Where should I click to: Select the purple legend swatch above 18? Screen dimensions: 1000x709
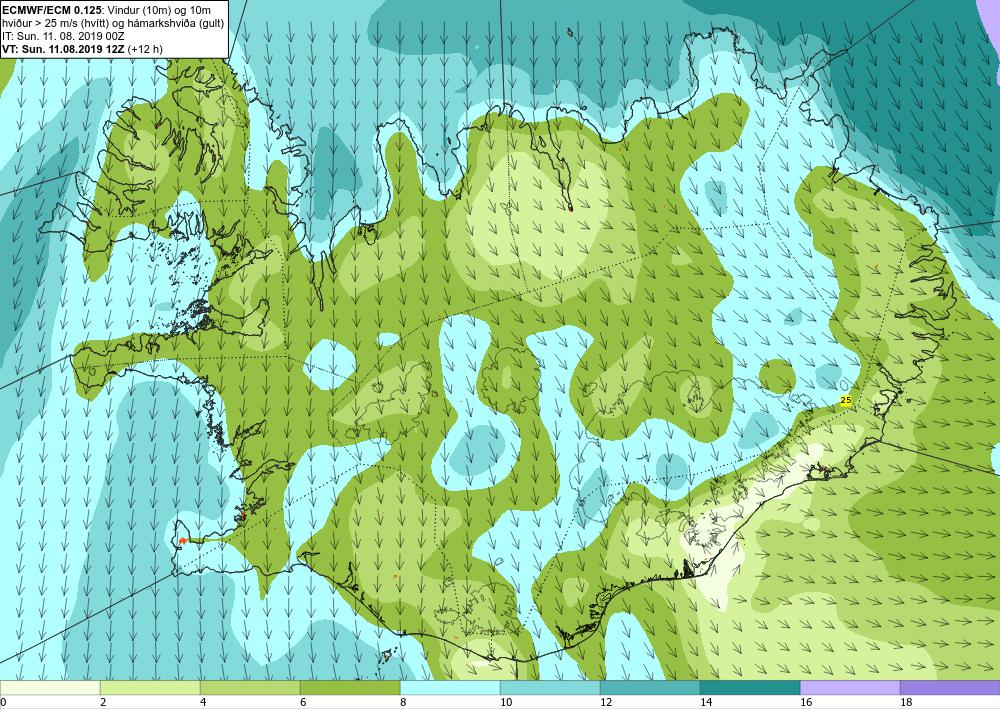pos(950,687)
